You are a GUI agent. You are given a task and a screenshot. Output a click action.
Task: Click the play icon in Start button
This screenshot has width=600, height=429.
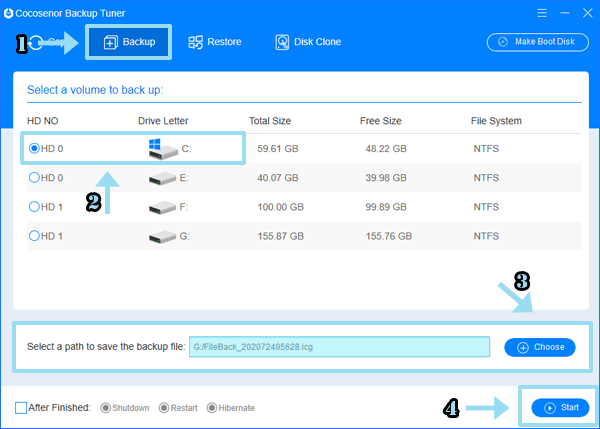550,408
